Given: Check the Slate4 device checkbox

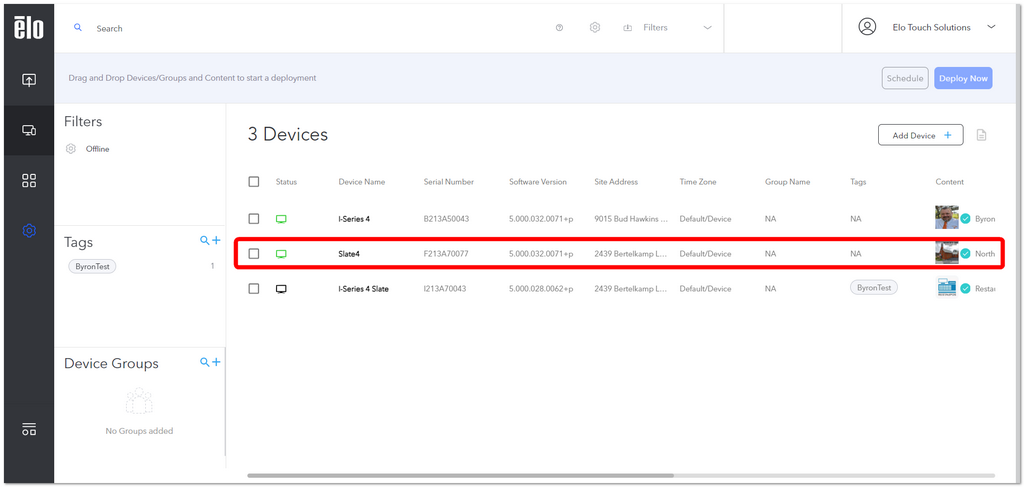Looking at the screenshot, I should (254, 253).
